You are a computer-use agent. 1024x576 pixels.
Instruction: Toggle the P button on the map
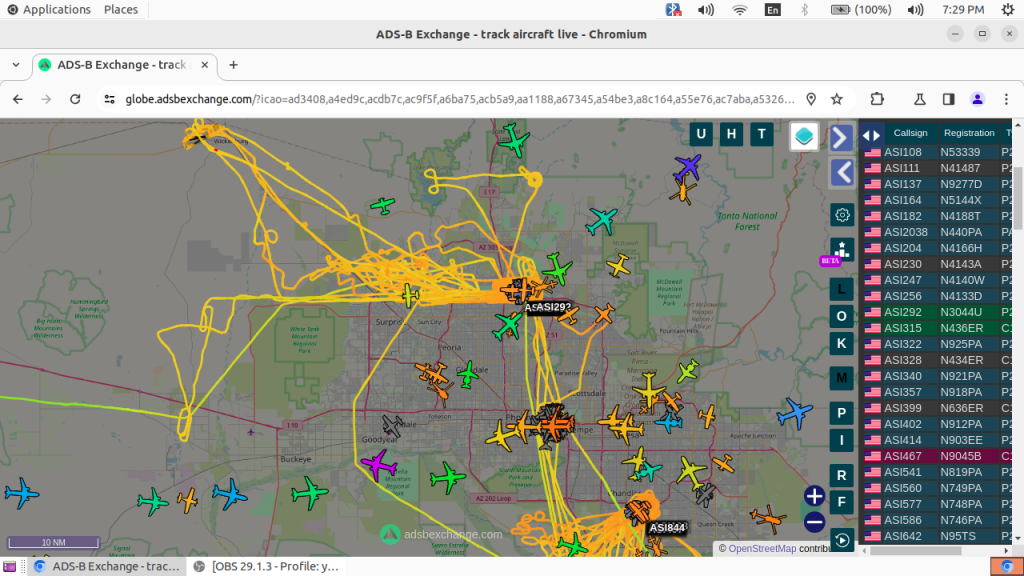pyautogui.click(x=841, y=413)
